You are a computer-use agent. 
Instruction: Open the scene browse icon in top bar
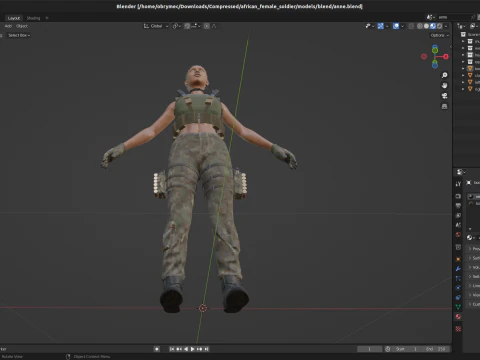click(430, 17)
